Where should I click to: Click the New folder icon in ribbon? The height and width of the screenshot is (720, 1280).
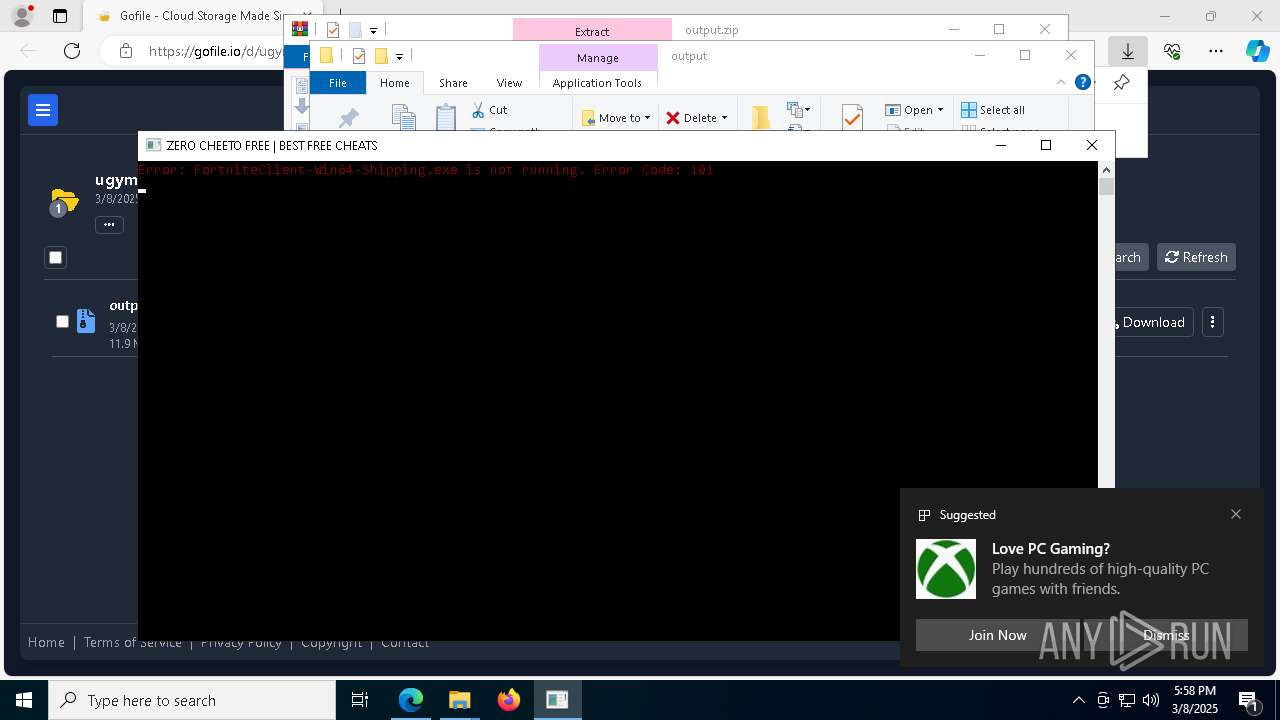click(x=761, y=118)
